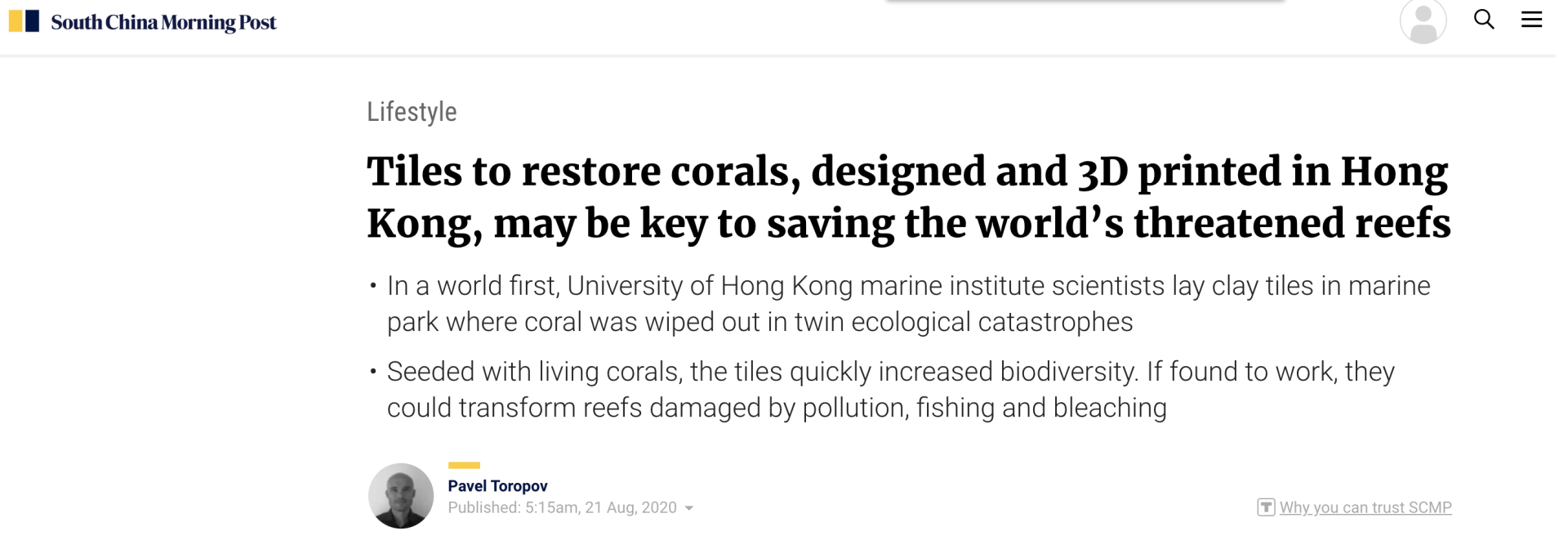
Task: Open the search magnifier icon
Action: point(1484,20)
